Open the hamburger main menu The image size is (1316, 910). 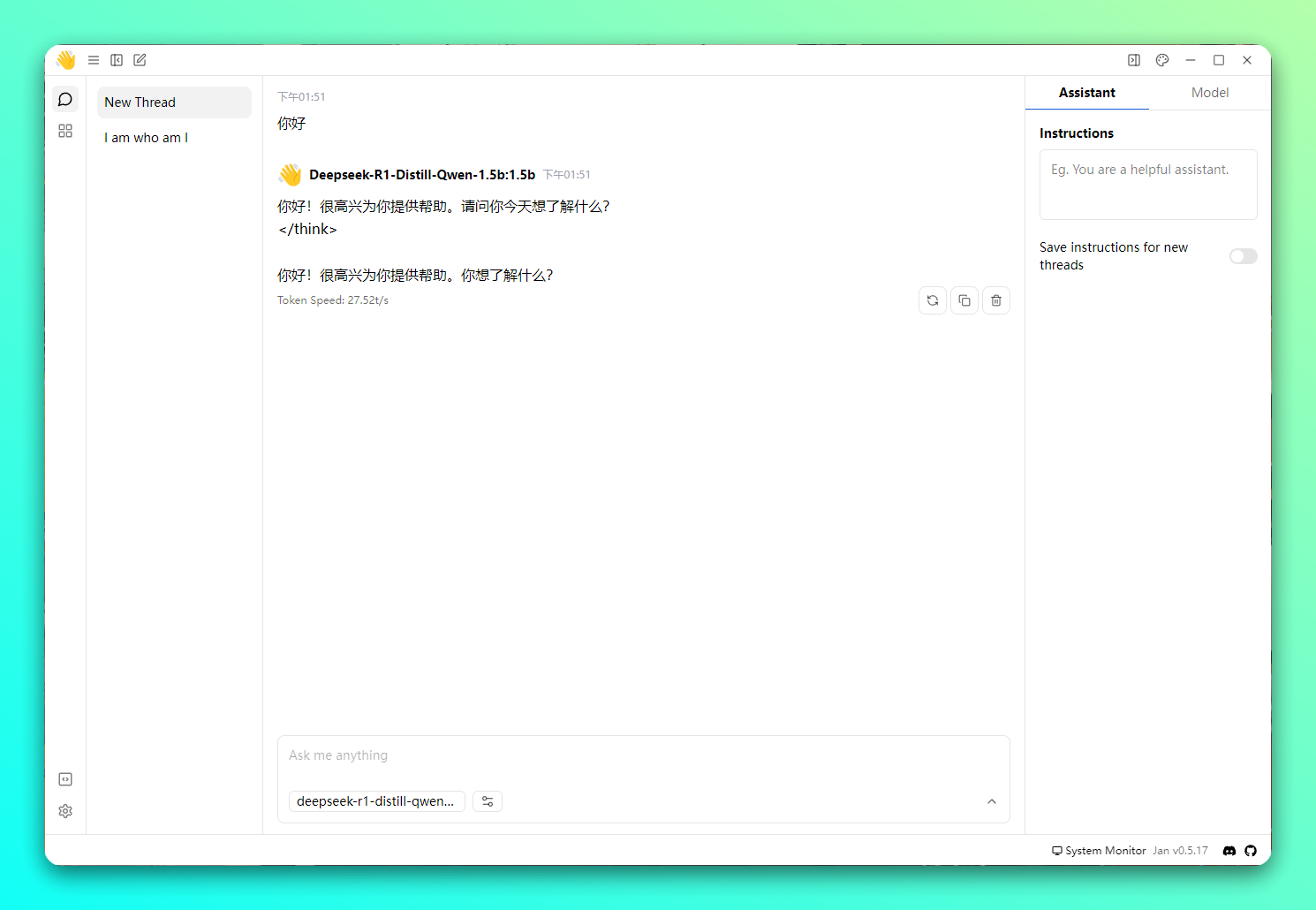click(94, 60)
